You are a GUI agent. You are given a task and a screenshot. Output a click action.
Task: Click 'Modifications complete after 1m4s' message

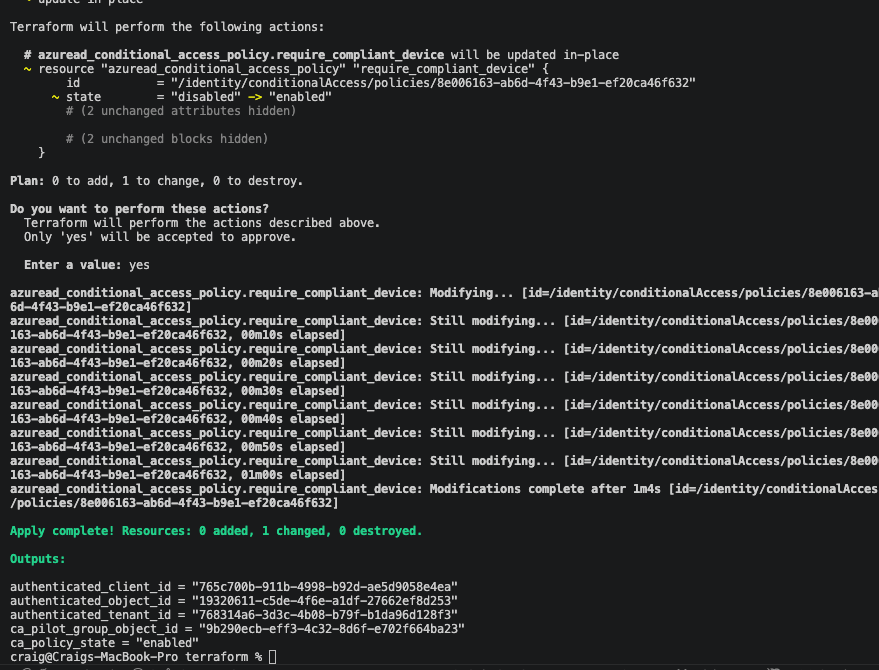tap(545, 489)
